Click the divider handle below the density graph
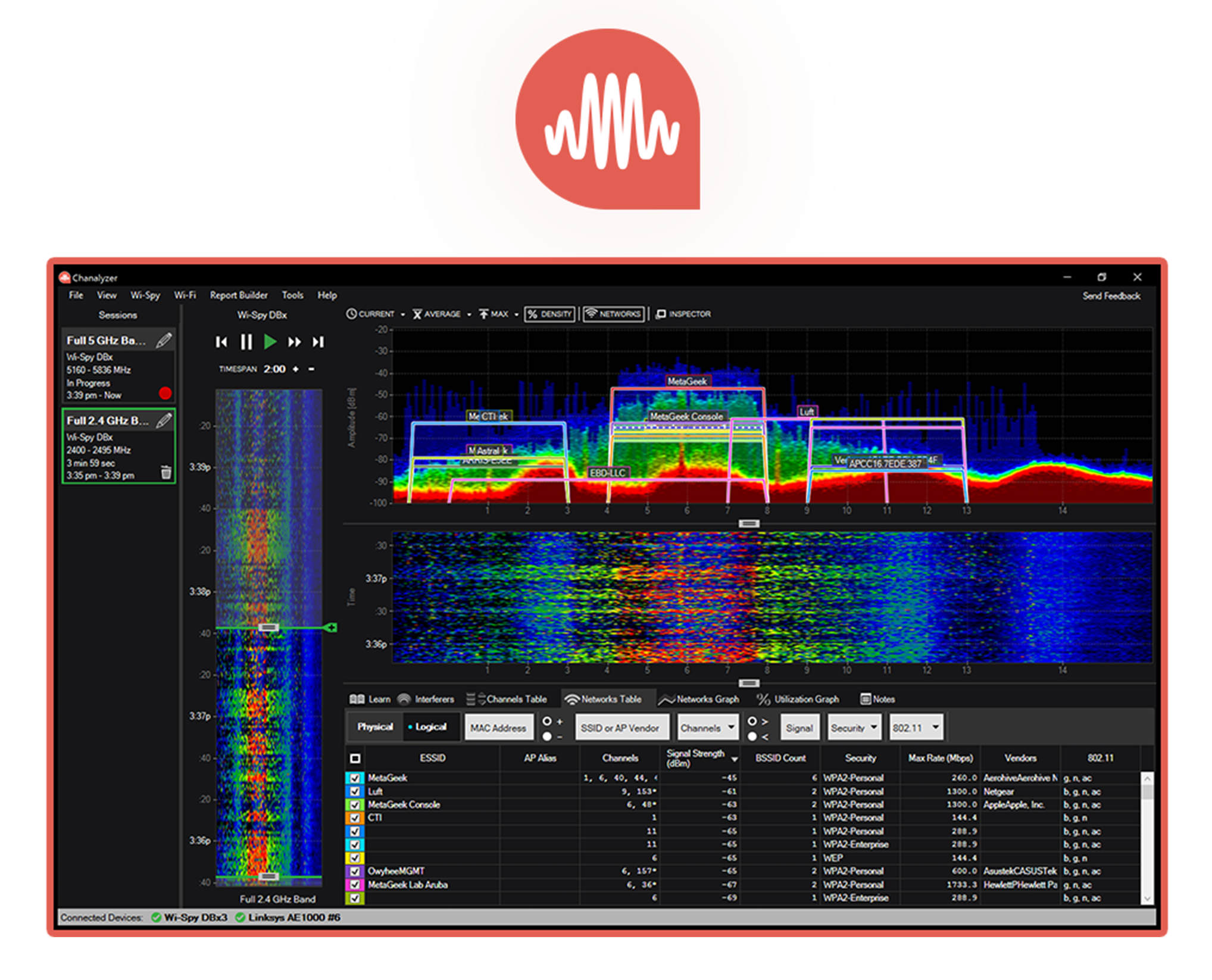1212x980 pixels. pos(748,523)
